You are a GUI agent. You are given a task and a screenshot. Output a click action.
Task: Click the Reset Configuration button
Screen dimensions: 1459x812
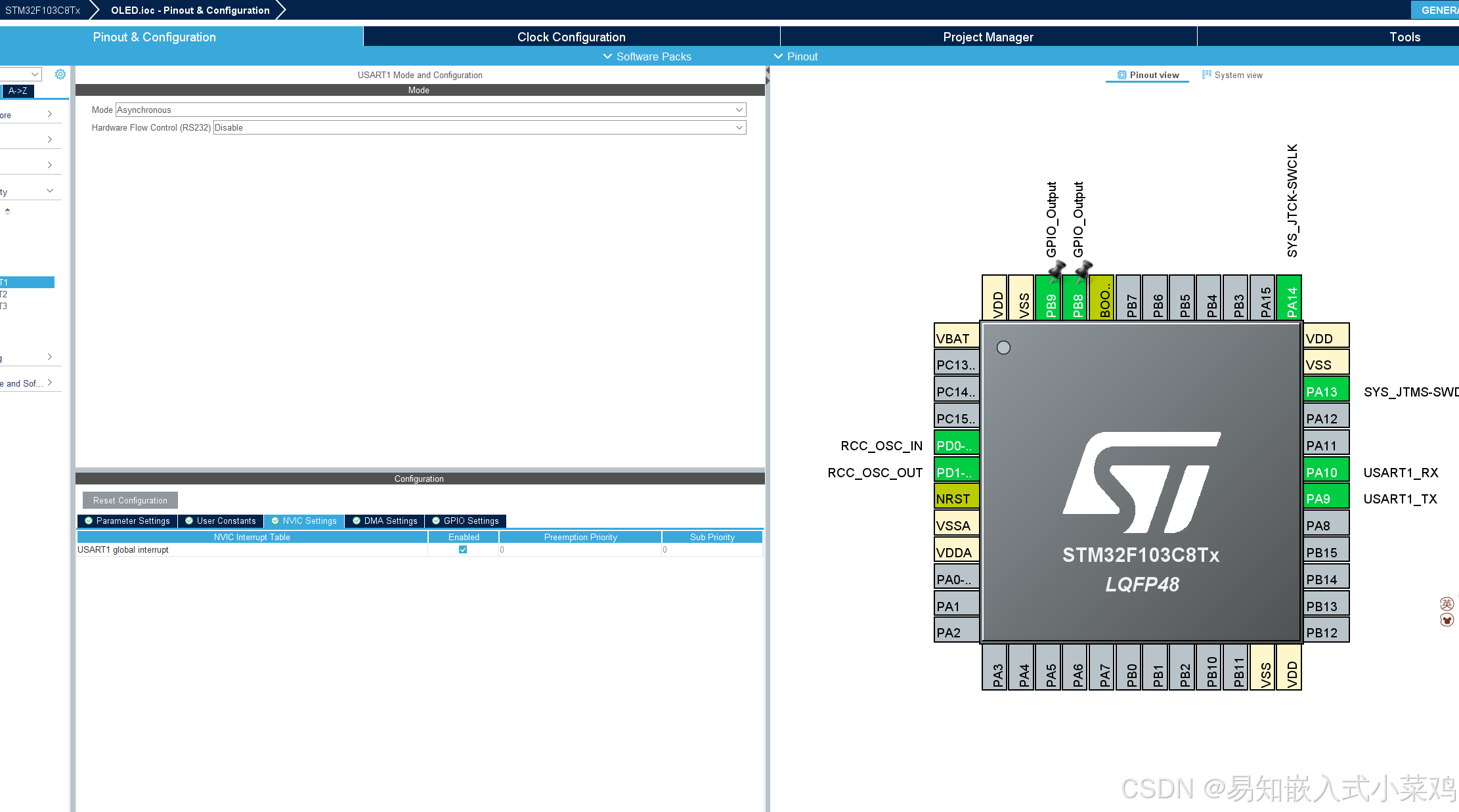(130, 500)
